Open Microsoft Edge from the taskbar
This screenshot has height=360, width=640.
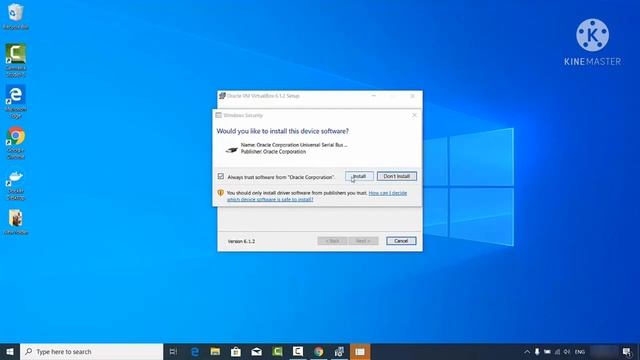(x=195, y=351)
